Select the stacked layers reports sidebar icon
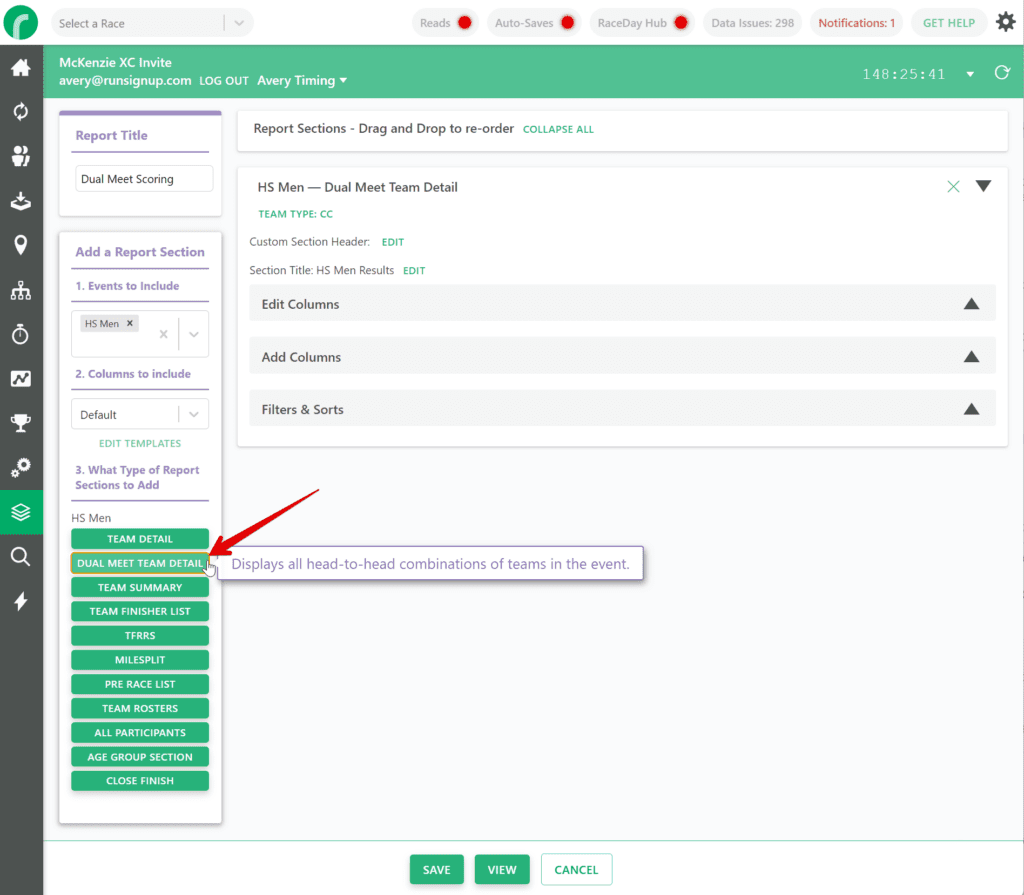The height and width of the screenshot is (895, 1024). point(21,512)
